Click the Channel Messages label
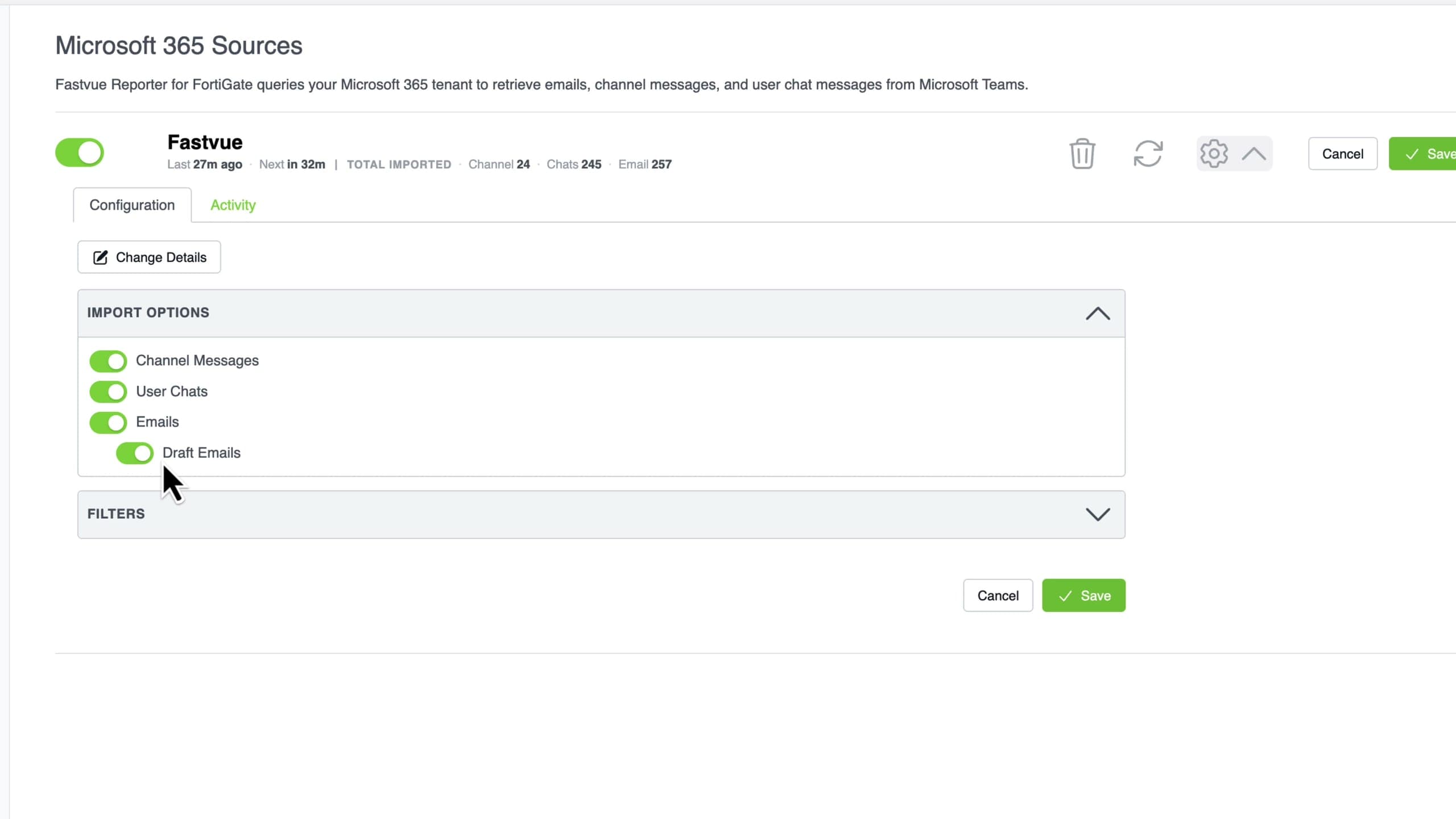 [197, 361]
